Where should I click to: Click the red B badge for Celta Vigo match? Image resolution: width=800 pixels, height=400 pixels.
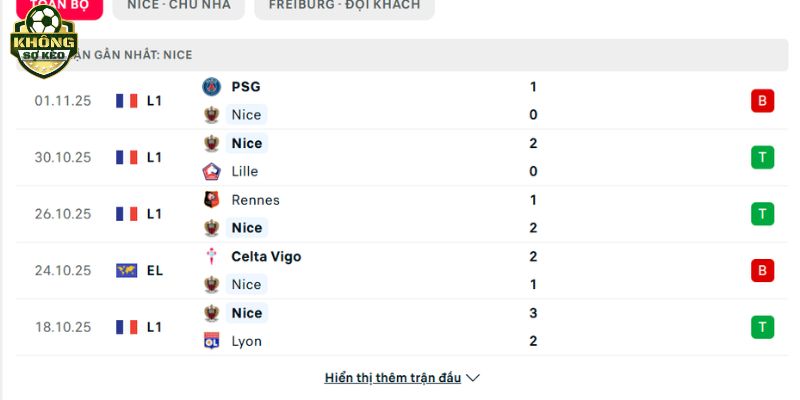click(763, 270)
